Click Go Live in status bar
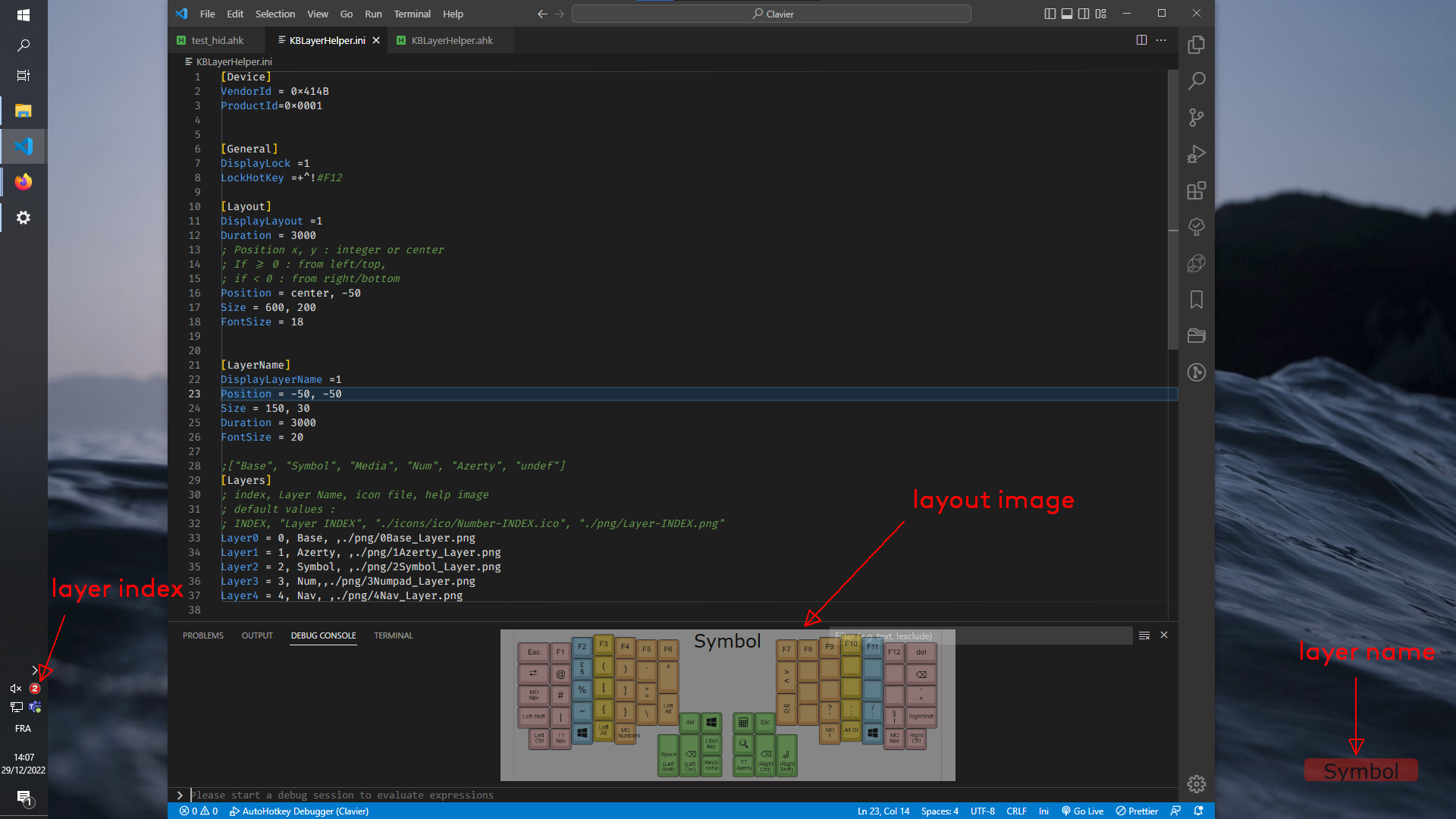 pos(1082,811)
